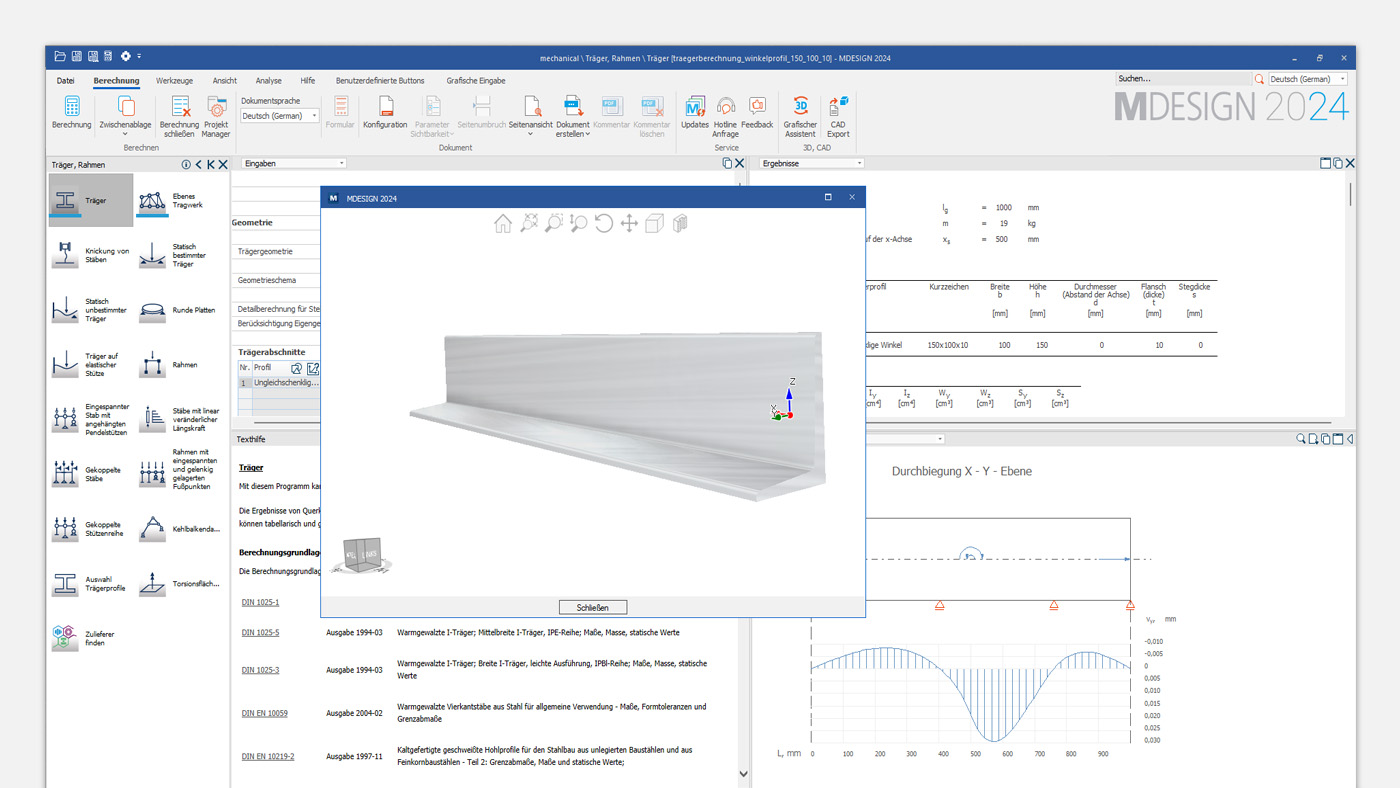Click the Berechnung calculator icon in ribbon
This screenshot has height=788, width=1400.
pyautogui.click(x=72, y=107)
